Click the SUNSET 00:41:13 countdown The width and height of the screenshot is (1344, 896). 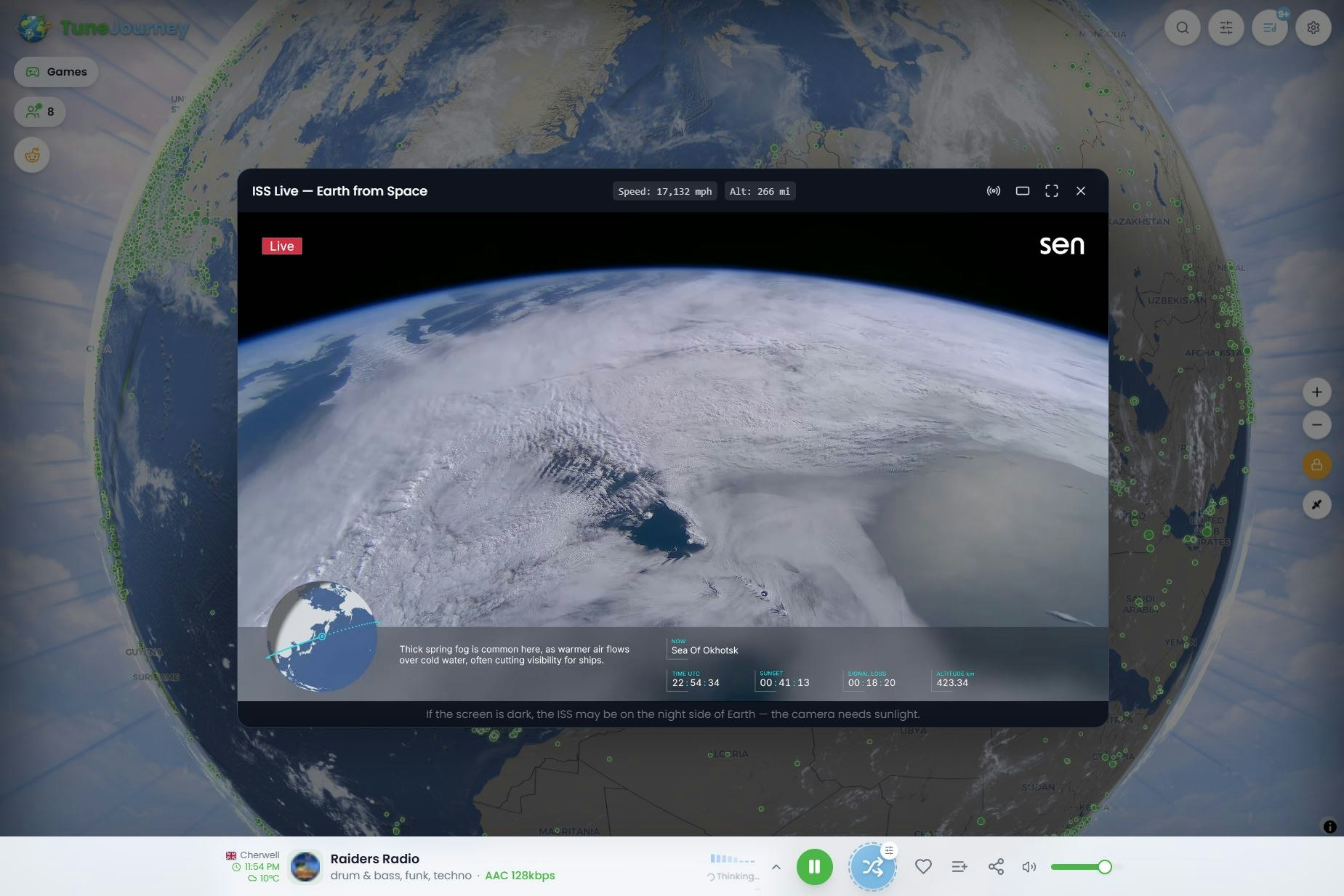(x=784, y=680)
